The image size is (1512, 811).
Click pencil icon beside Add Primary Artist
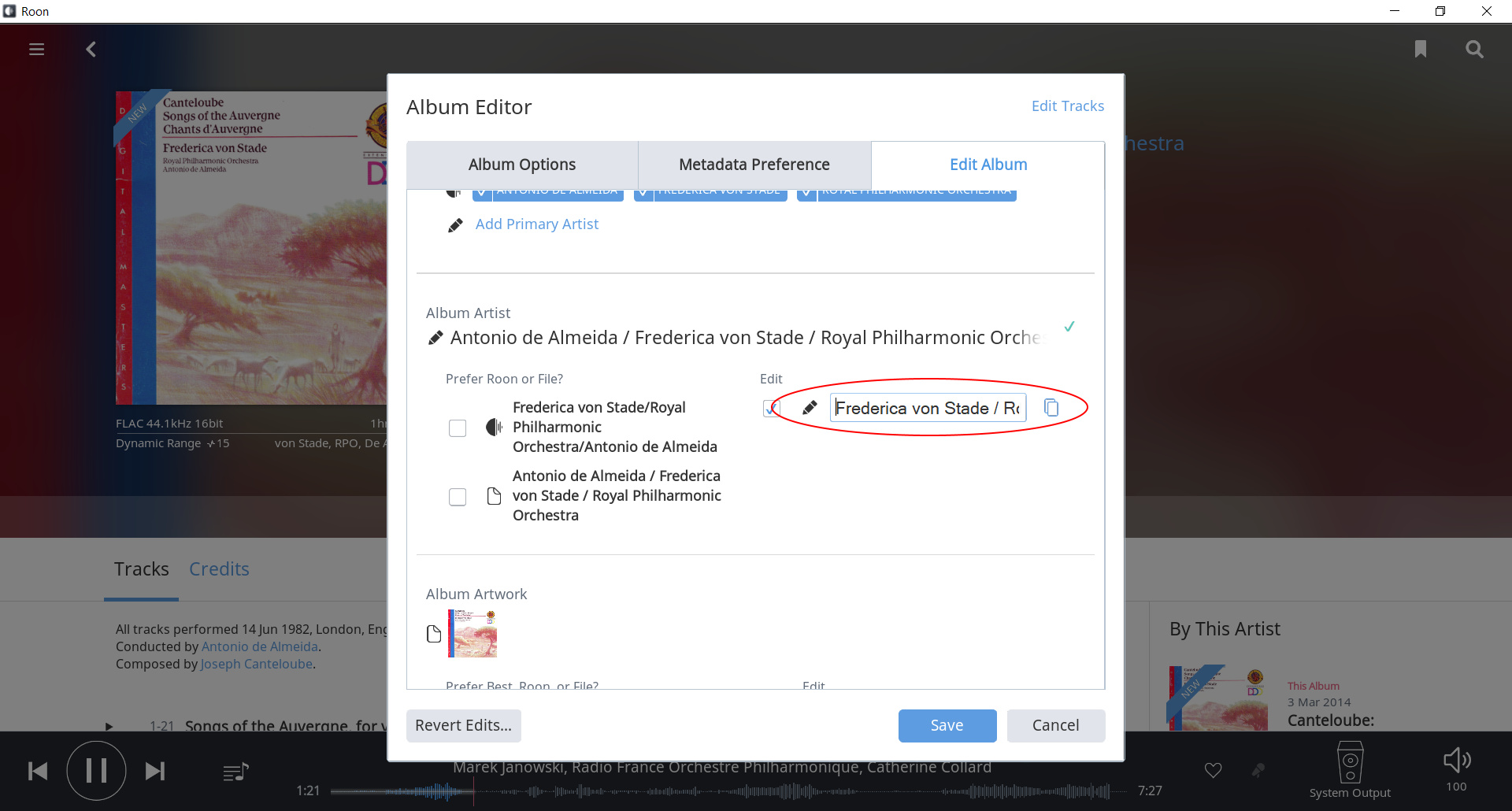pyautogui.click(x=455, y=225)
